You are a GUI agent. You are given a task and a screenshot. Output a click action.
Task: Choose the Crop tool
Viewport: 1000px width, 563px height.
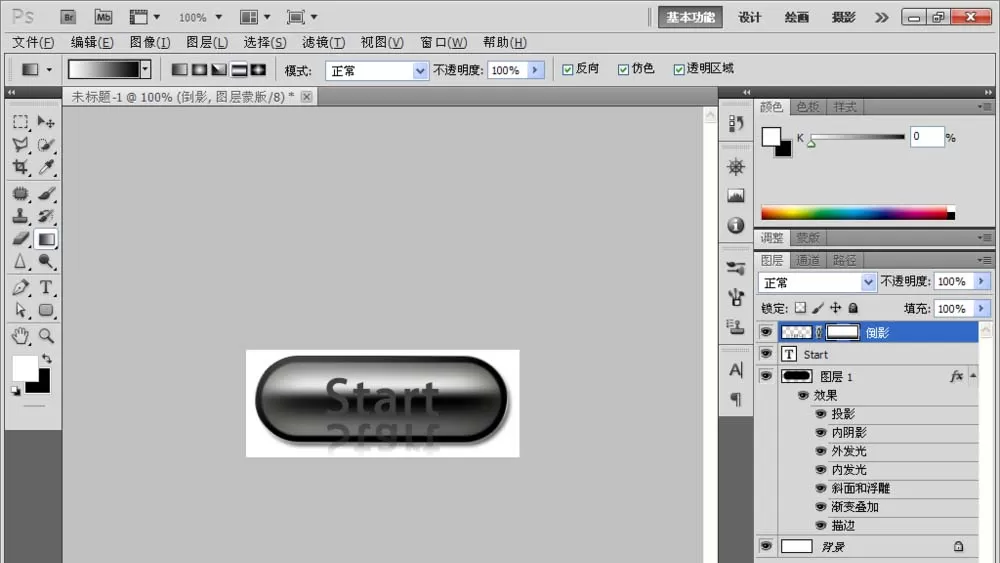(x=20, y=168)
